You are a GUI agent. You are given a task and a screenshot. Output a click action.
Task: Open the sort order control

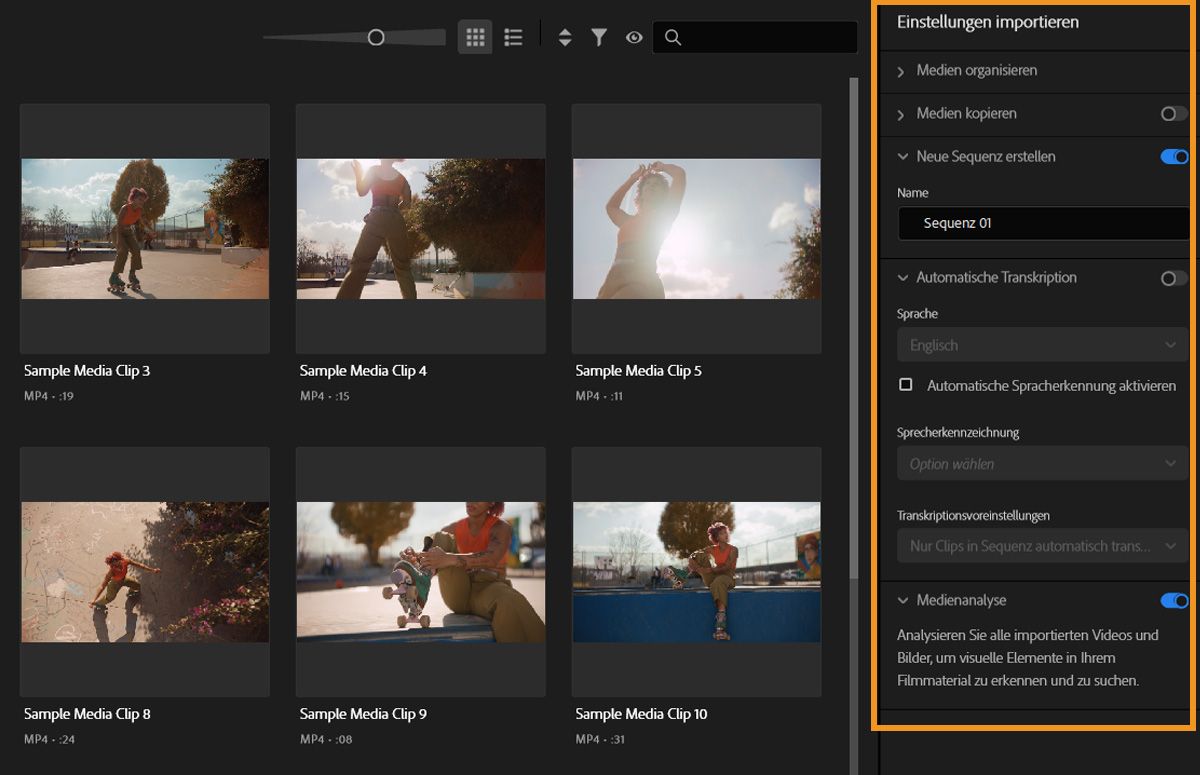[x=565, y=37]
